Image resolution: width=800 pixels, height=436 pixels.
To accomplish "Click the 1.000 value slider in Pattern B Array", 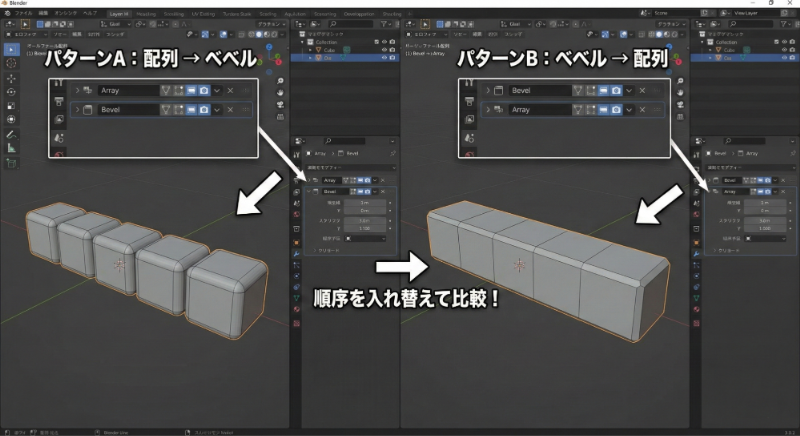I will click(x=764, y=228).
